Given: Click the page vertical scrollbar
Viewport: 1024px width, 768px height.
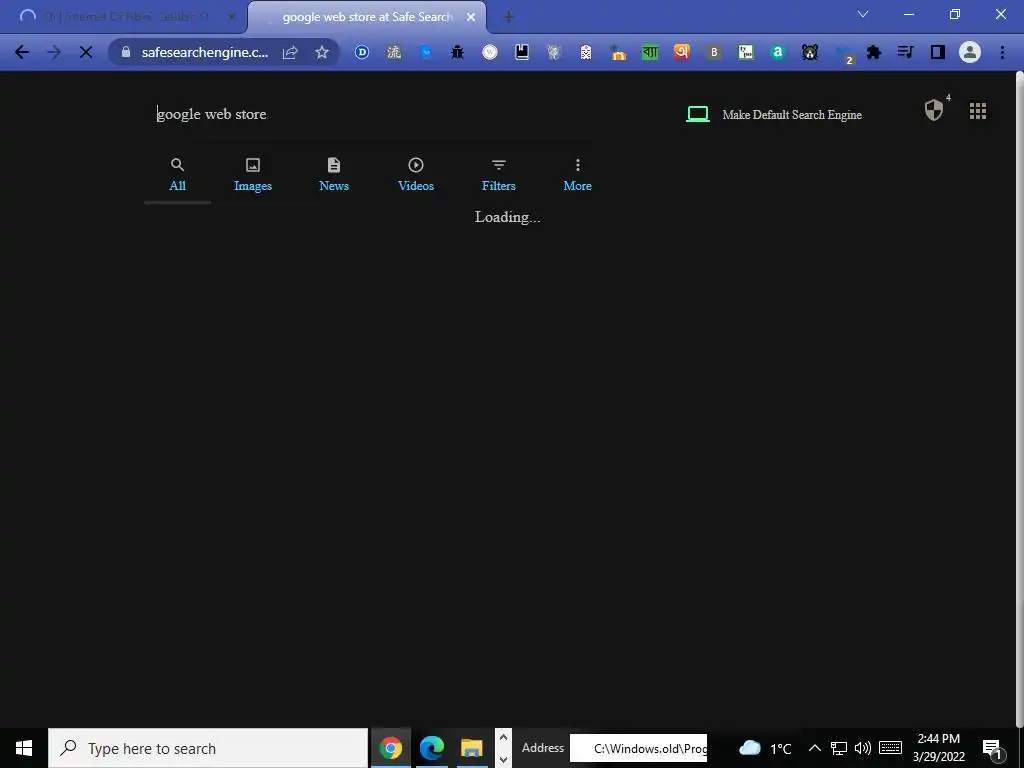Looking at the screenshot, I should (x=1019, y=398).
